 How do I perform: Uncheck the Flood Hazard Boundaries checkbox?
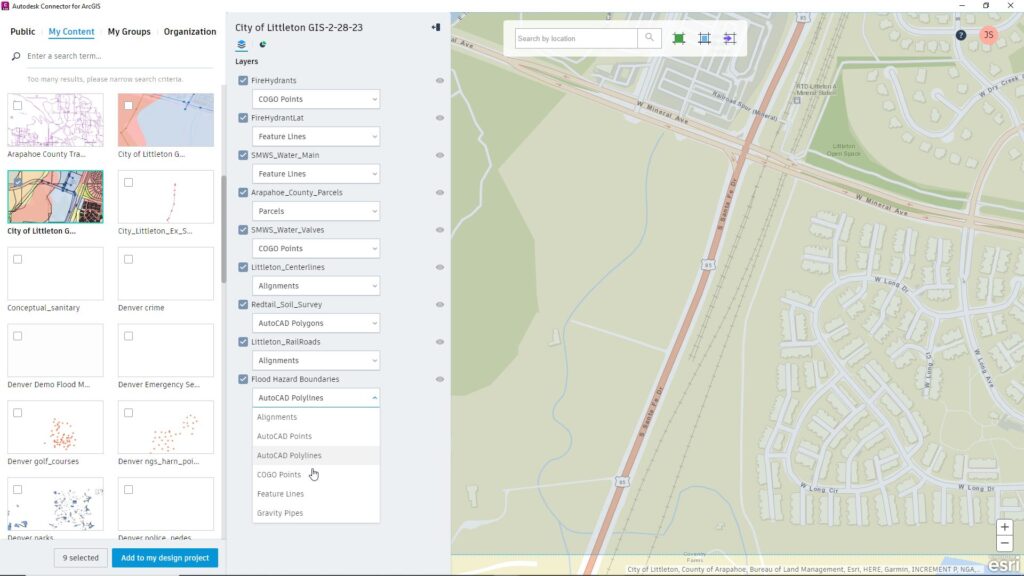point(243,378)
